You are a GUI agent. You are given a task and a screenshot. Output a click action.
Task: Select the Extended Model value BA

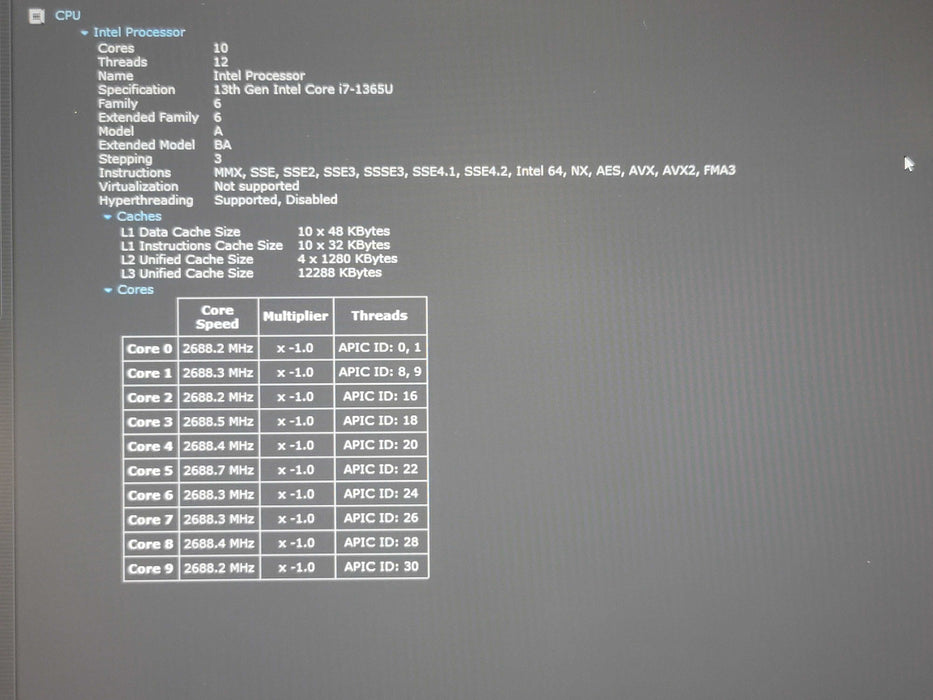[223, 145]
